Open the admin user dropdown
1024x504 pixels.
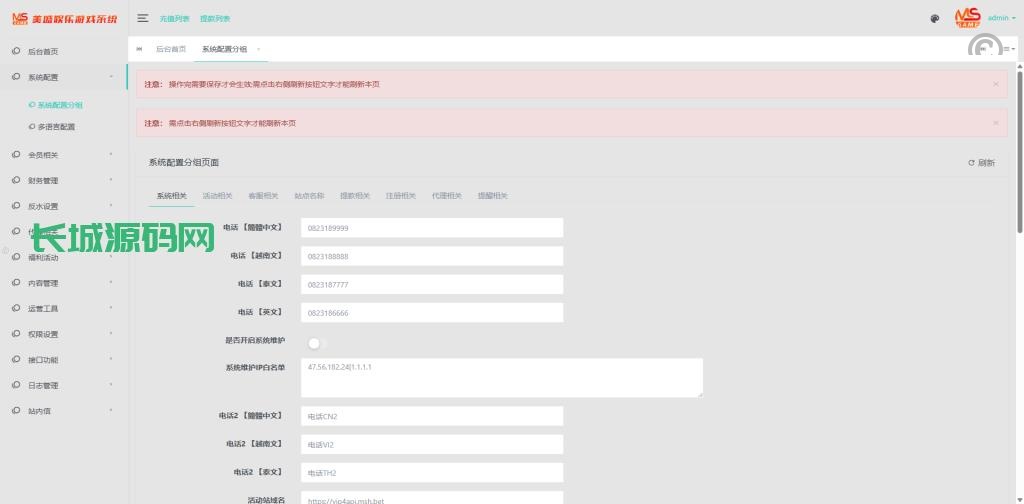pyautogui.click(x=1000, y=18)
